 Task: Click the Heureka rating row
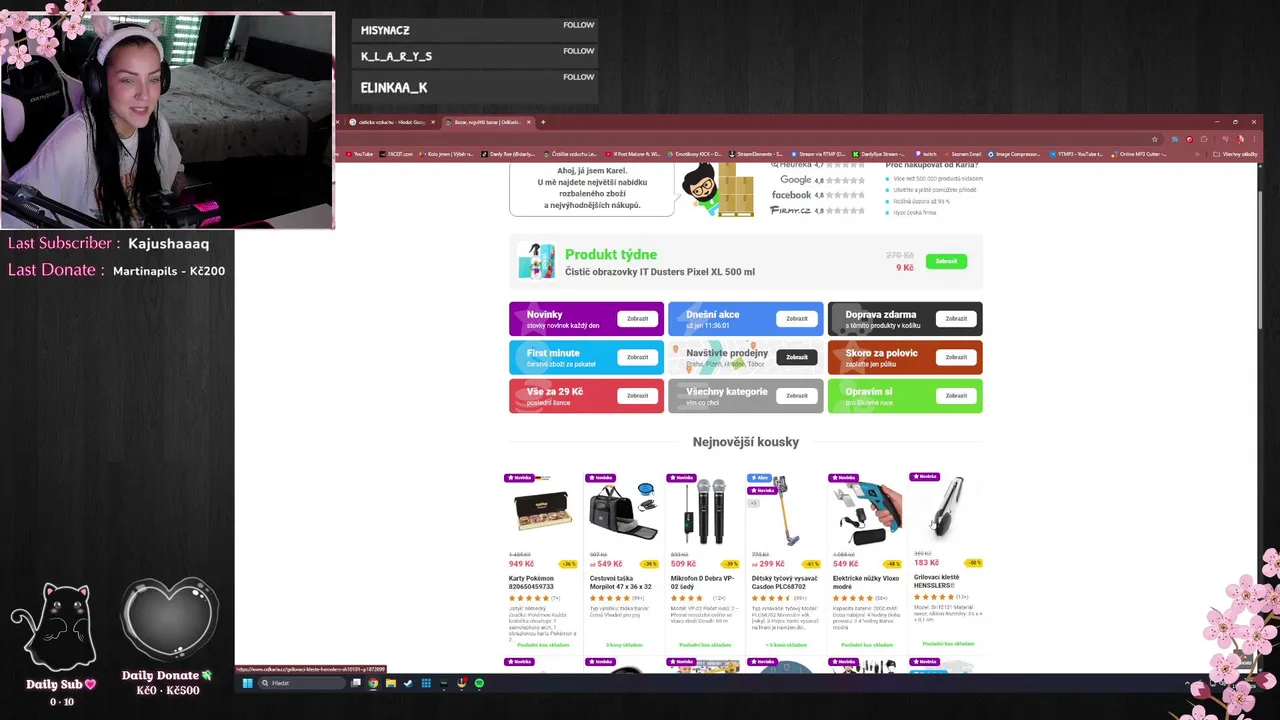click(x=818, y=164)
